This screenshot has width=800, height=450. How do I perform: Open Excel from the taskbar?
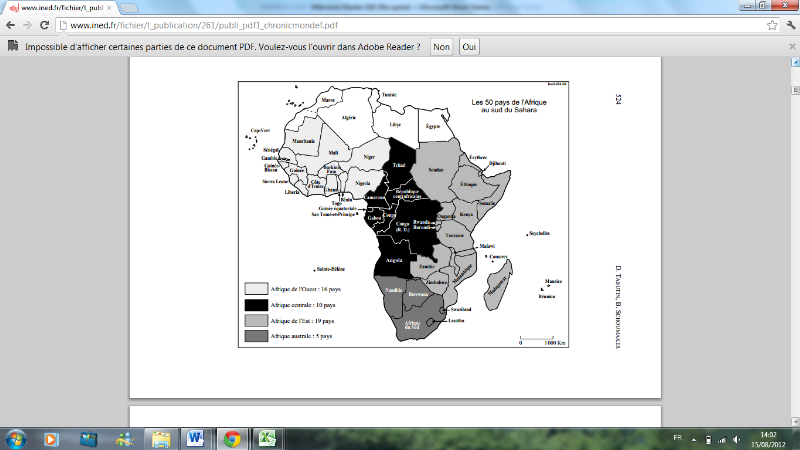[x=267, y=438]
